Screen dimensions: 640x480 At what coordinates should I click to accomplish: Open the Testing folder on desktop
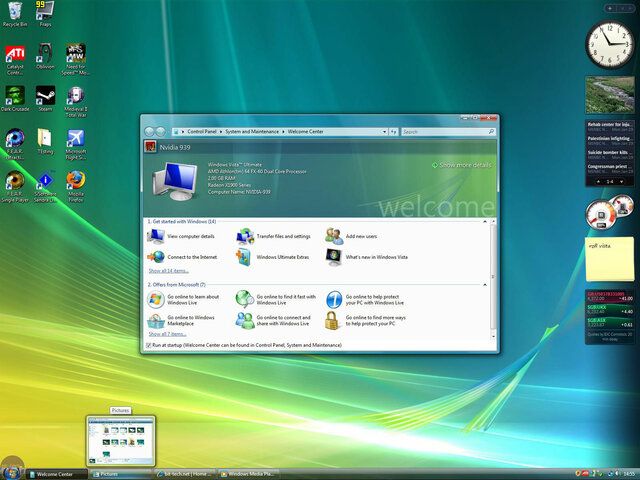(45, 142)
